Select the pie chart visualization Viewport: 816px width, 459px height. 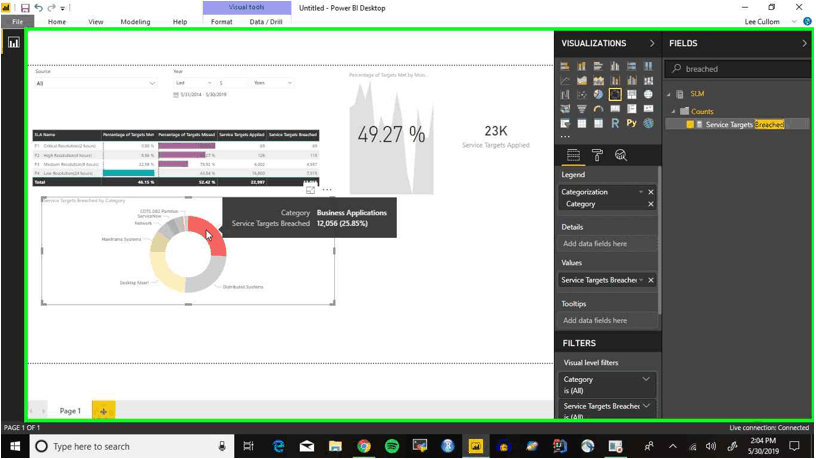click(598, 95)
